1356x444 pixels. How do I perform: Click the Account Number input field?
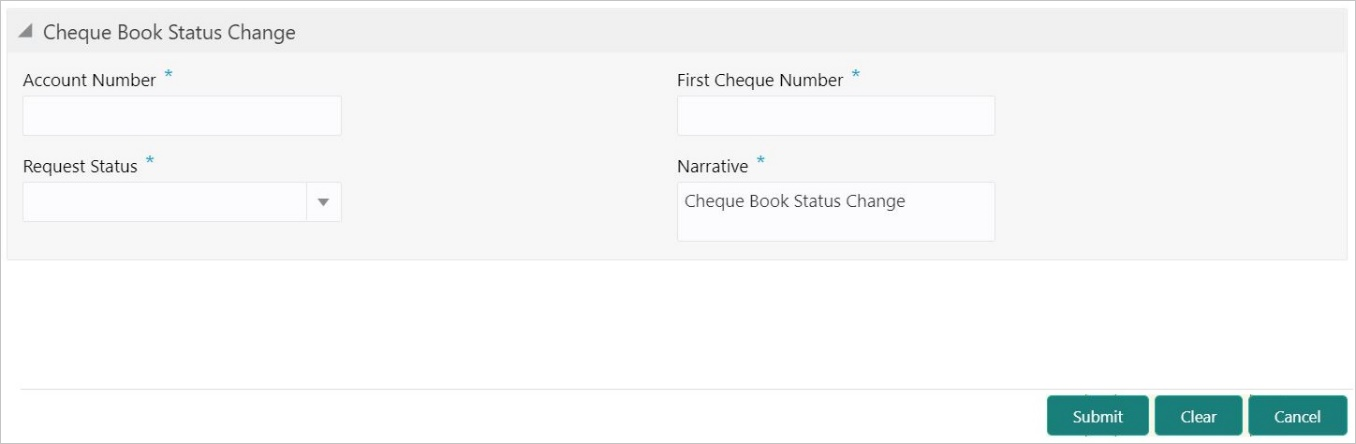pos(182,116)
